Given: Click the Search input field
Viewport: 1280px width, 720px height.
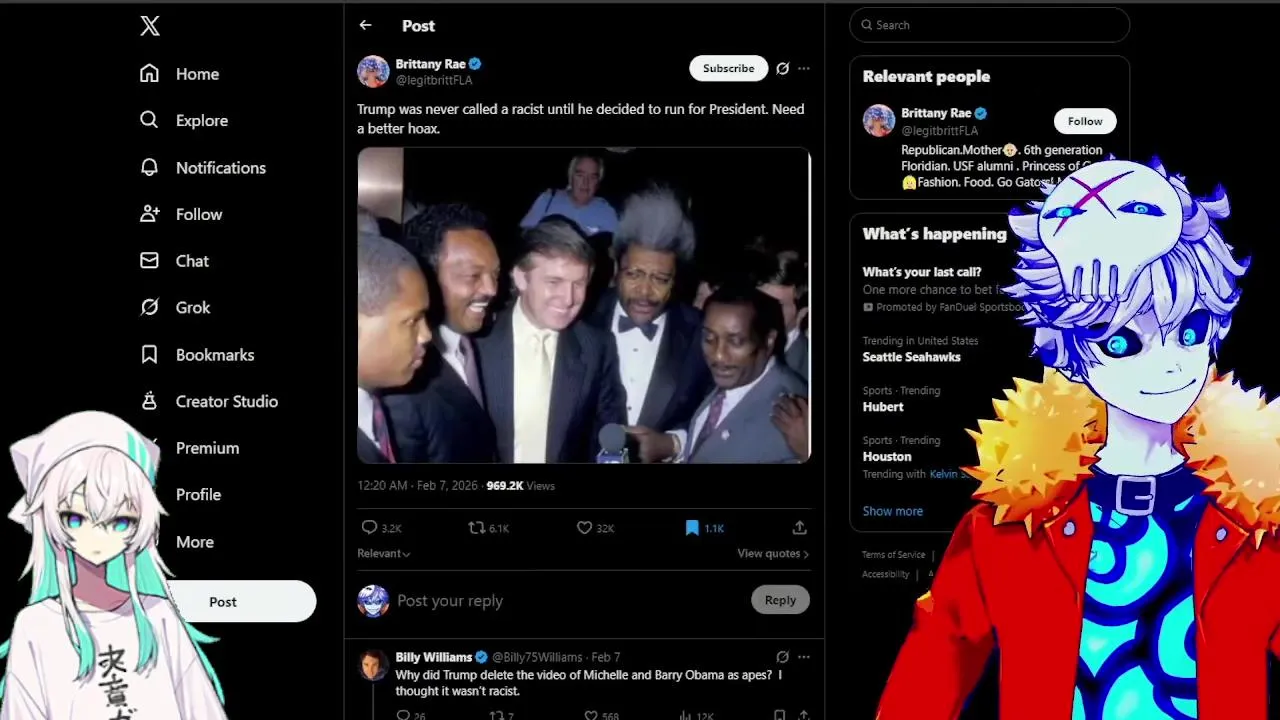Looking at the screenshot, I should click(989, 25).
